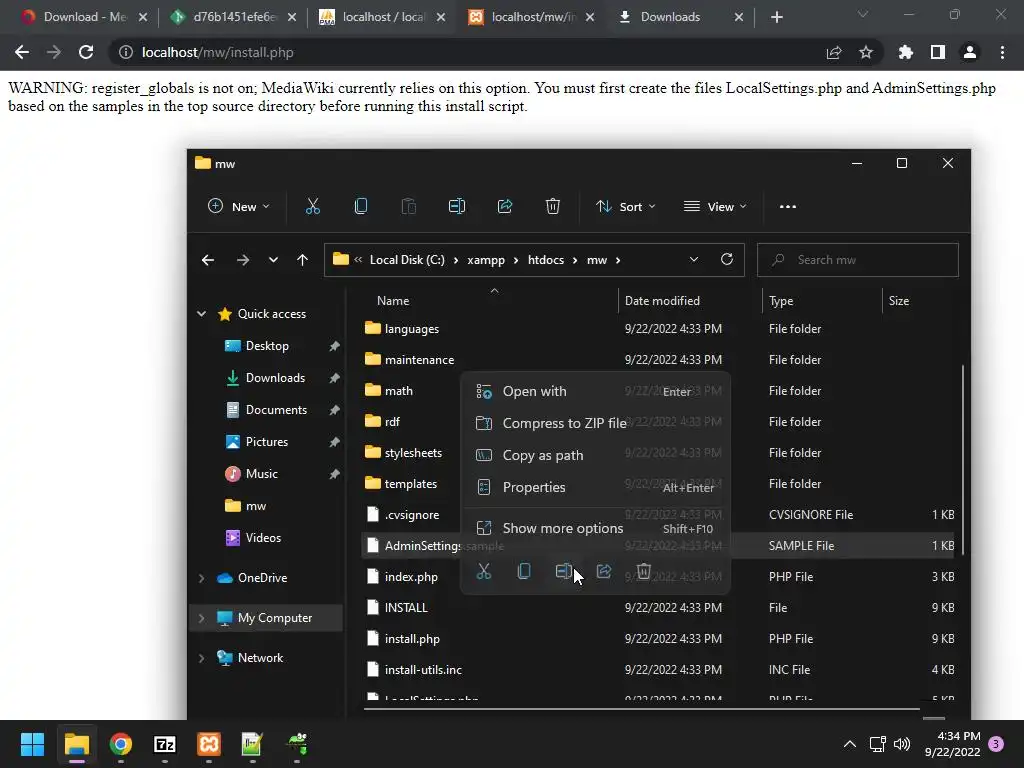
Task: Go back in Explorer navigation
Action: click(x=208, y=260)
